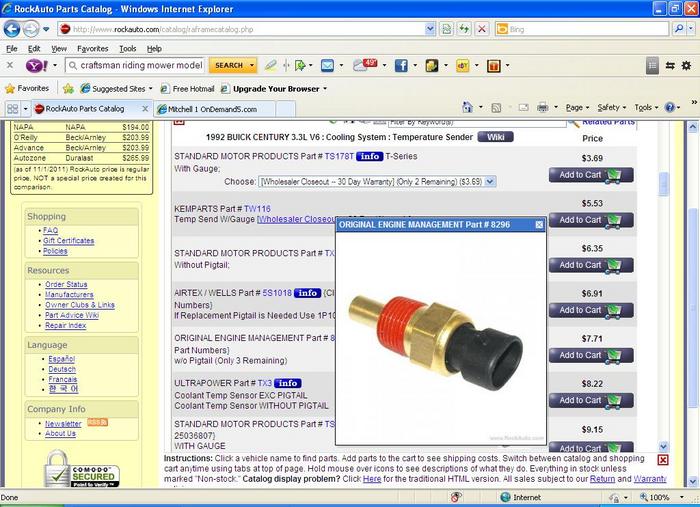This screenshot has width=700, height=507.
Task: Click the browser Forward arrow button
Action: pos(30,29)
